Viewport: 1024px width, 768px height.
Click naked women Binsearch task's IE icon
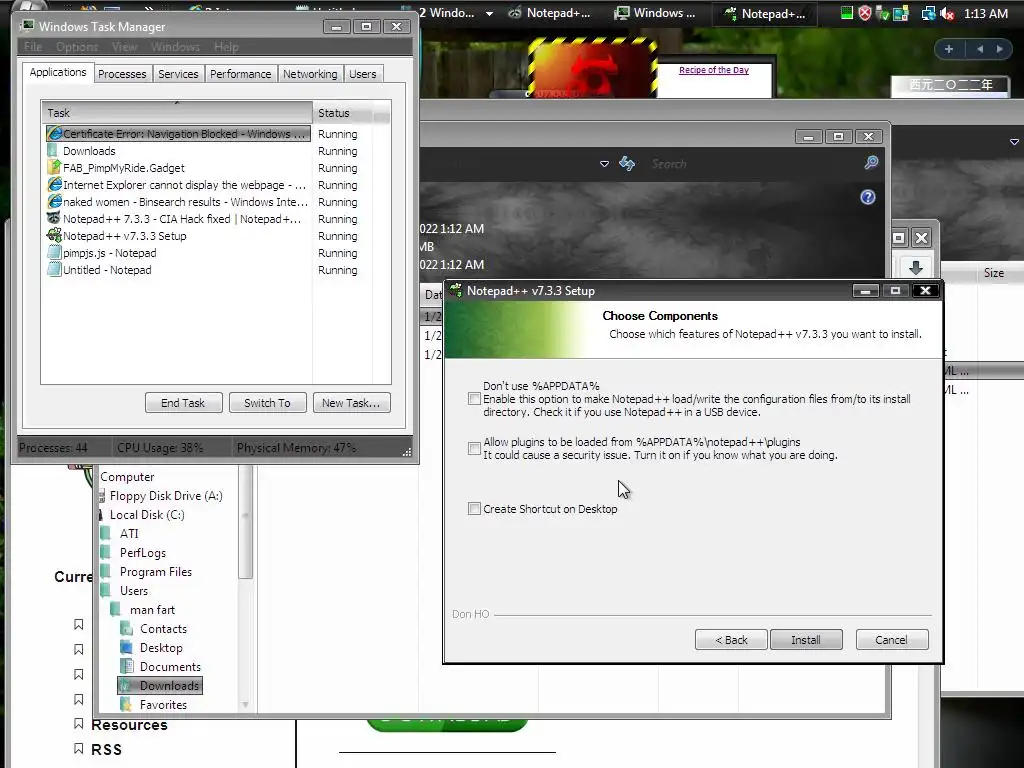coord(54,202)
